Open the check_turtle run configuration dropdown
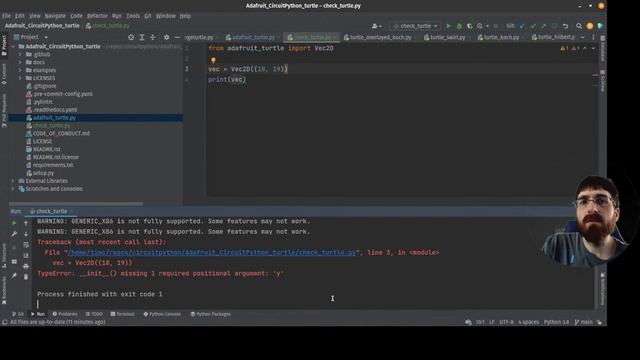The height and width of the screenshot is (360, 640). (x=416, y=26)
